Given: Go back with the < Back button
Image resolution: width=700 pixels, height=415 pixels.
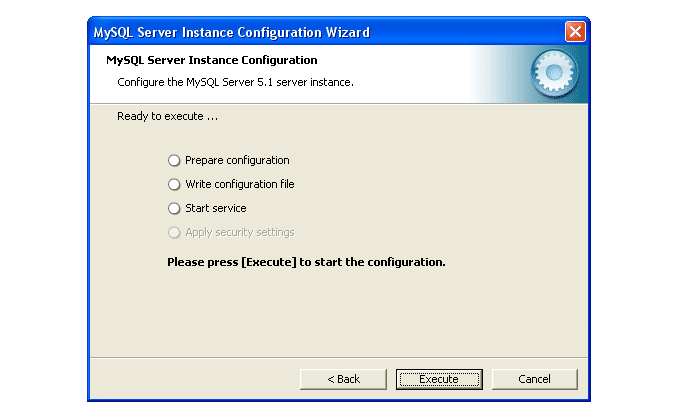Looking at the screenshot, I should pos(343,379).
